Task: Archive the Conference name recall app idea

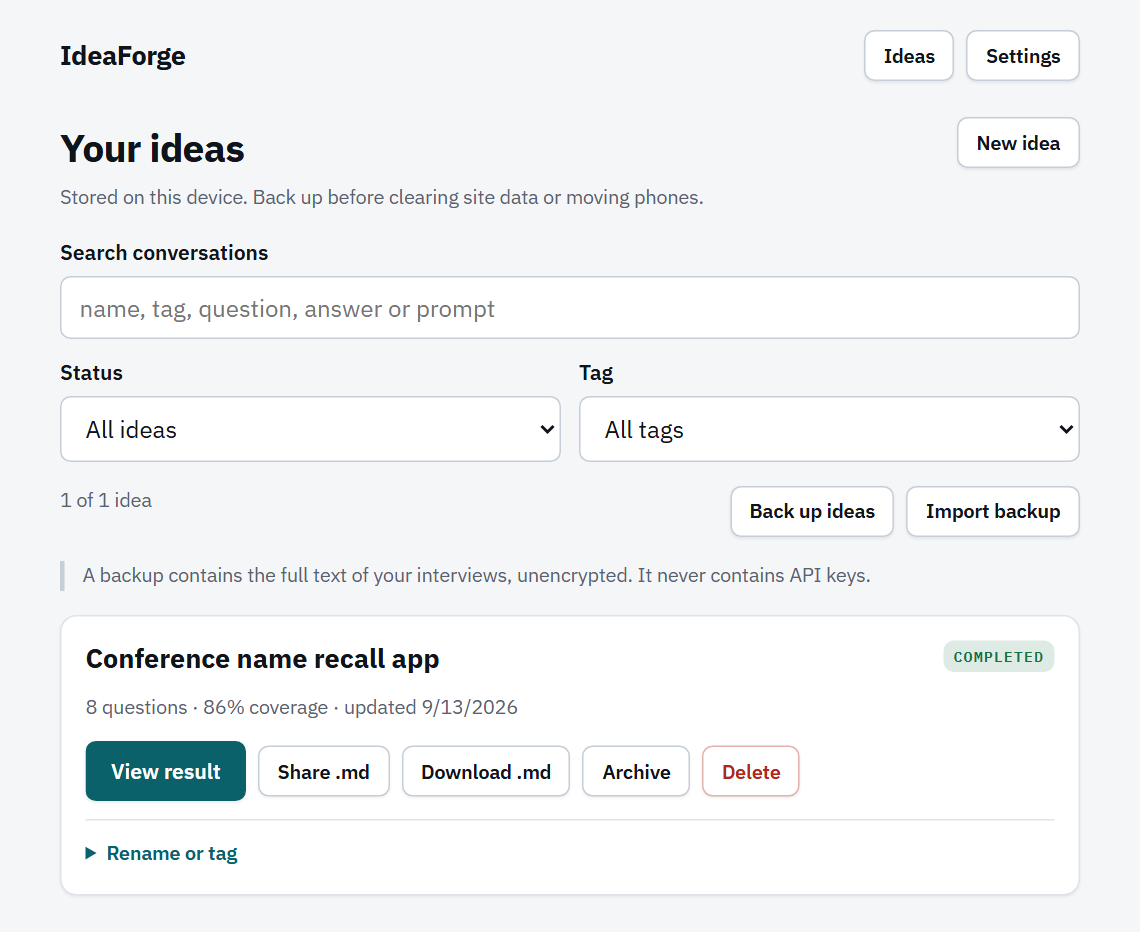Action: (x=636, y=771)
